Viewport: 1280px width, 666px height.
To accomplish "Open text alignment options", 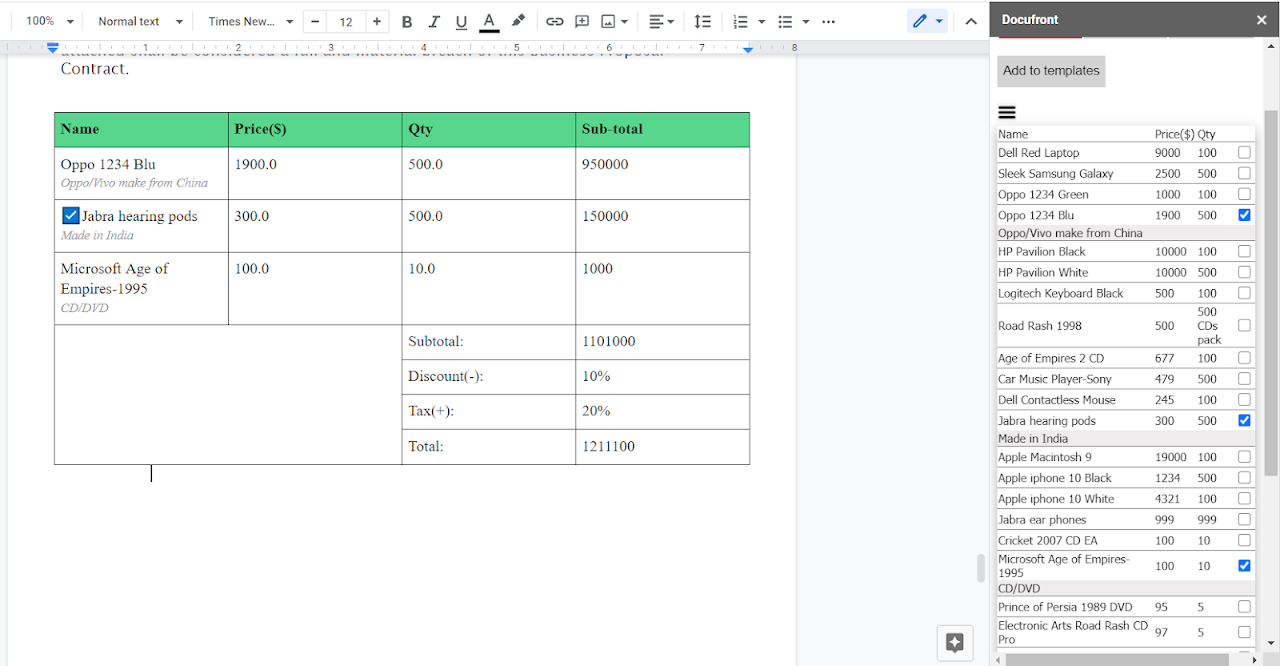I will [661, 21].
